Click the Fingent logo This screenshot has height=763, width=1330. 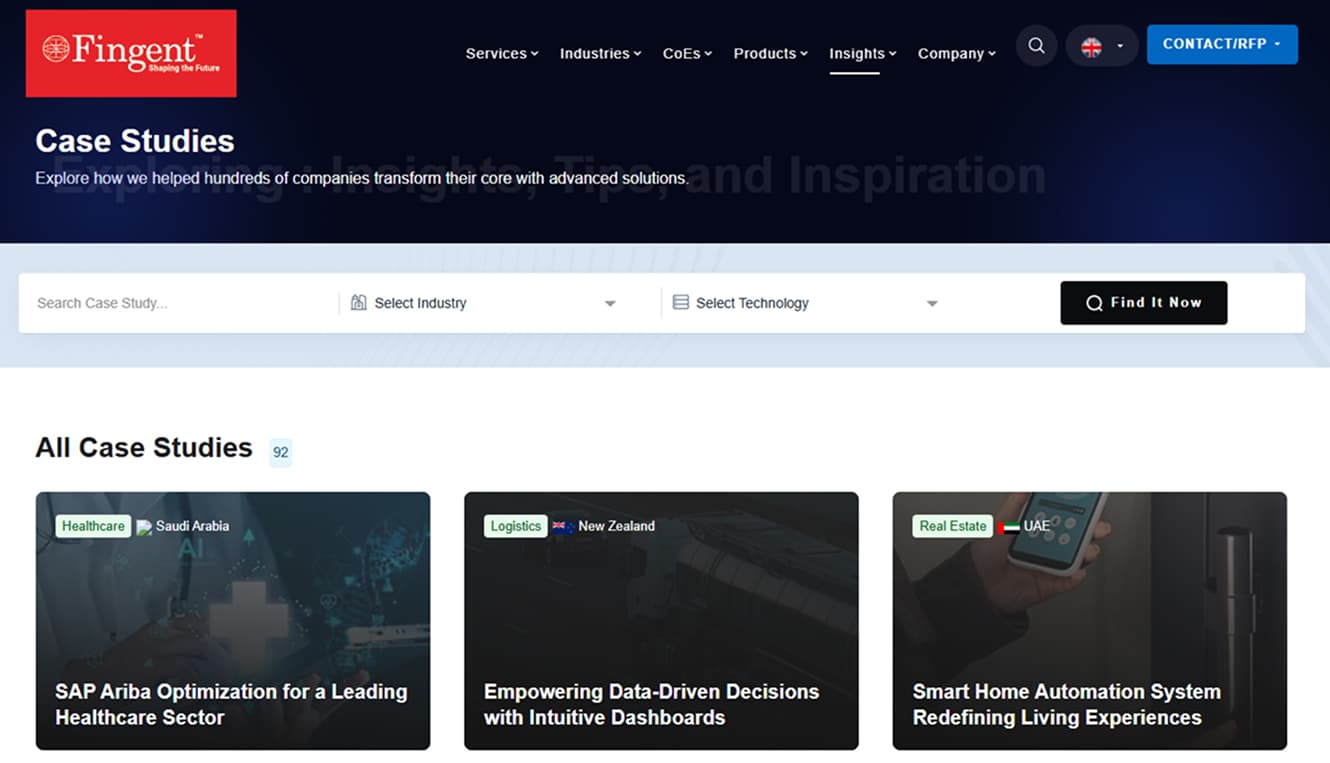tap(131, 53)
